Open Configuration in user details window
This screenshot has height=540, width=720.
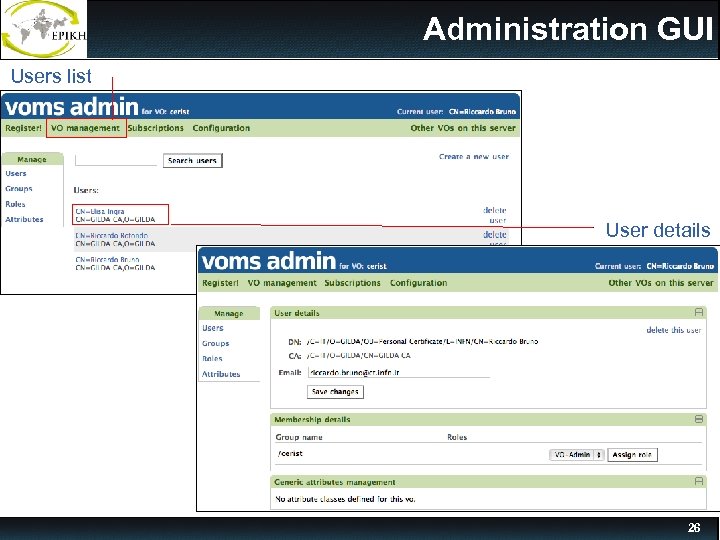pyautogui.click(x=418, y=283)
